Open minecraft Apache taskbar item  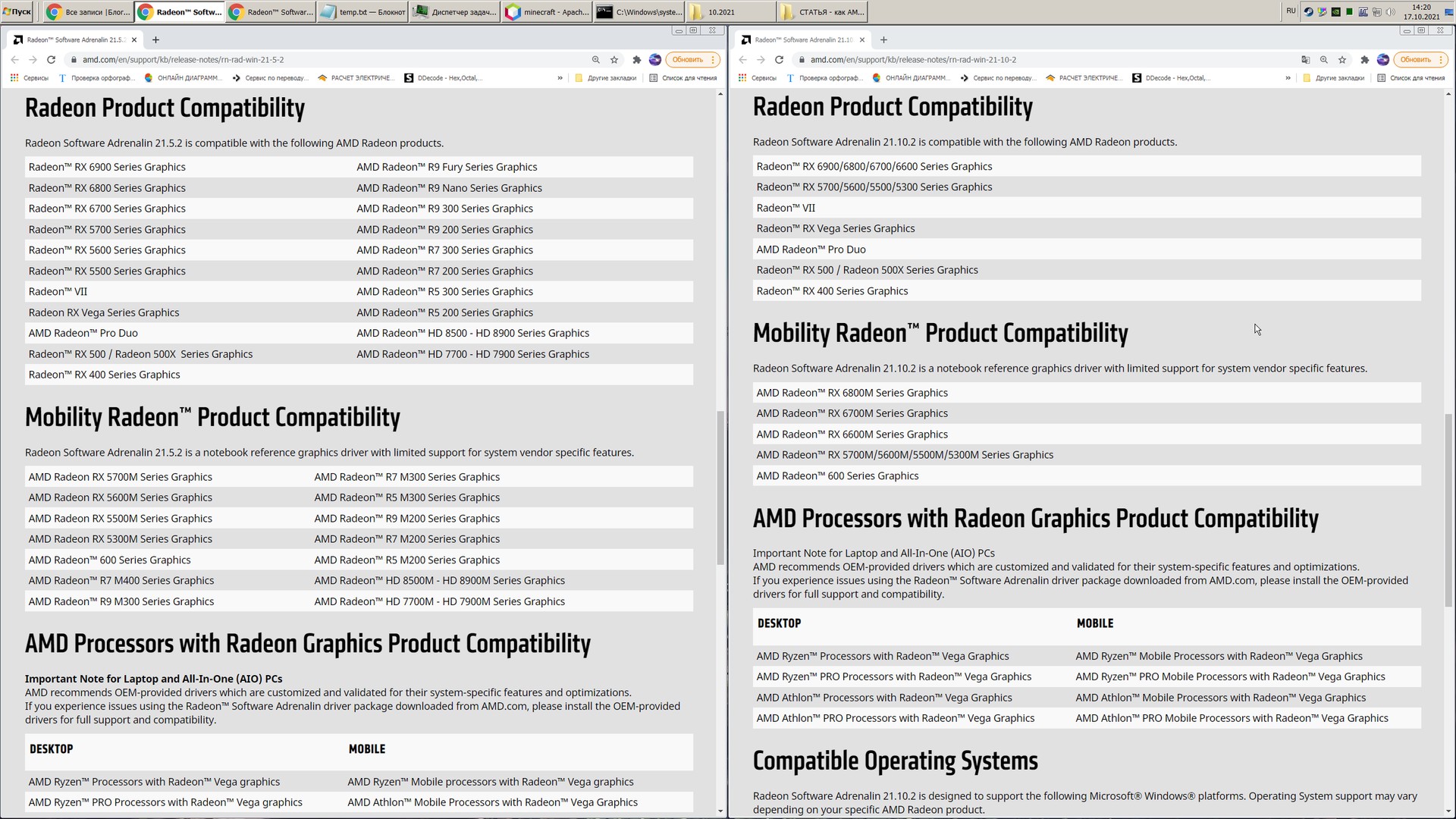coord(548,12)
